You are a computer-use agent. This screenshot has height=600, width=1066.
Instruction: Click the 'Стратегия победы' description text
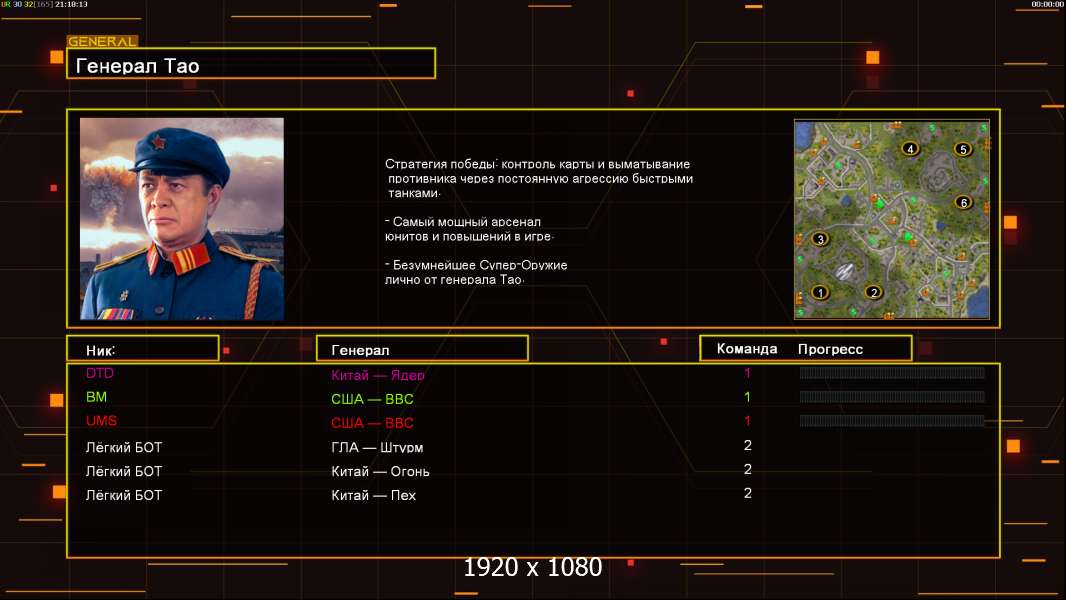coord(539,178)
